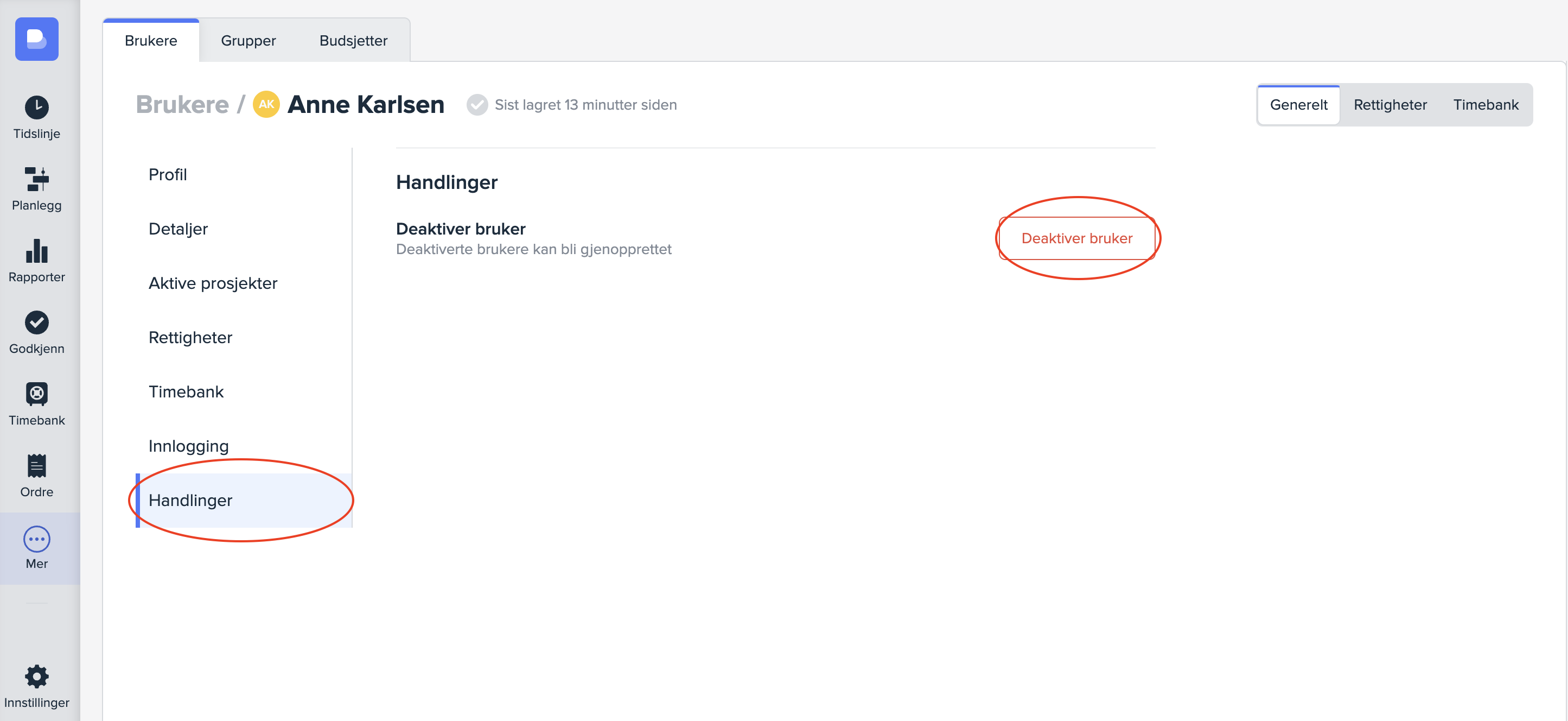1568x721 pixels.
Task: Select the Timebank segment at top right
Action: tap(1485, 105)
